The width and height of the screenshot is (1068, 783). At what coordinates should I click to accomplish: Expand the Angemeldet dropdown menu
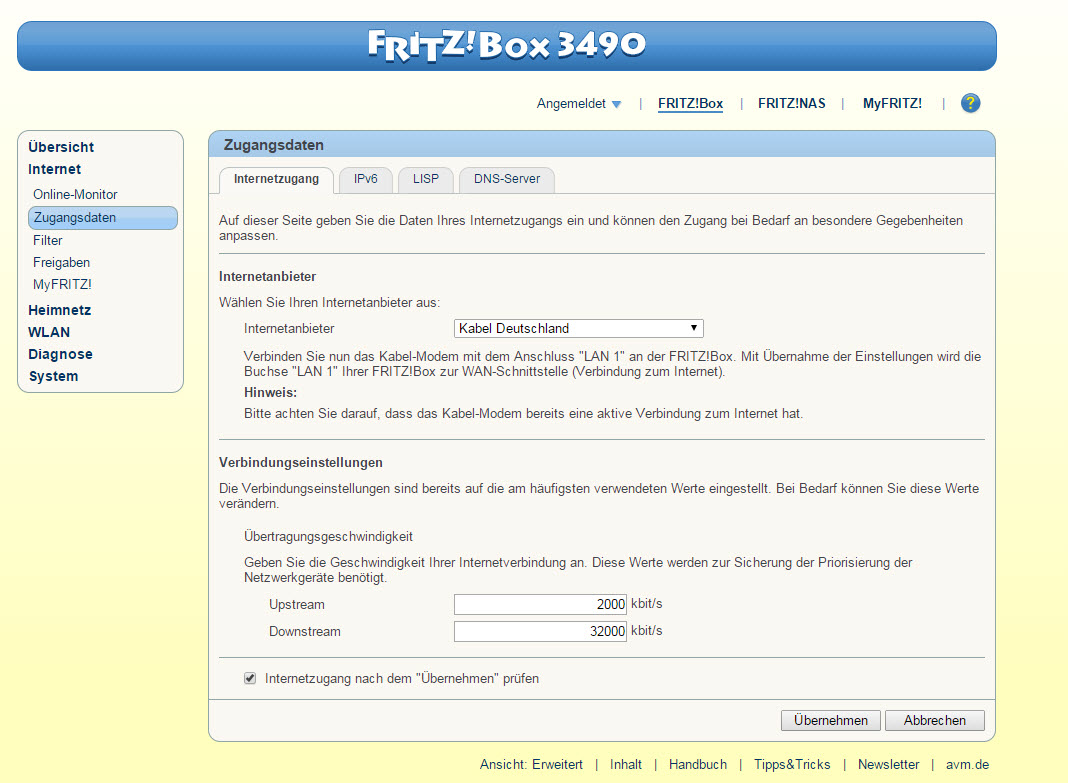click(x=579, y=103)
